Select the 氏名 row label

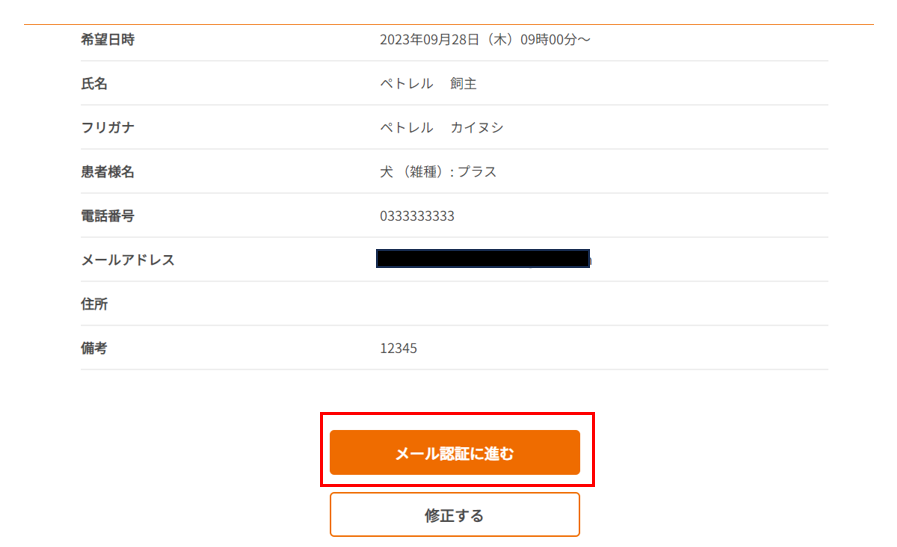coord(94,84)
